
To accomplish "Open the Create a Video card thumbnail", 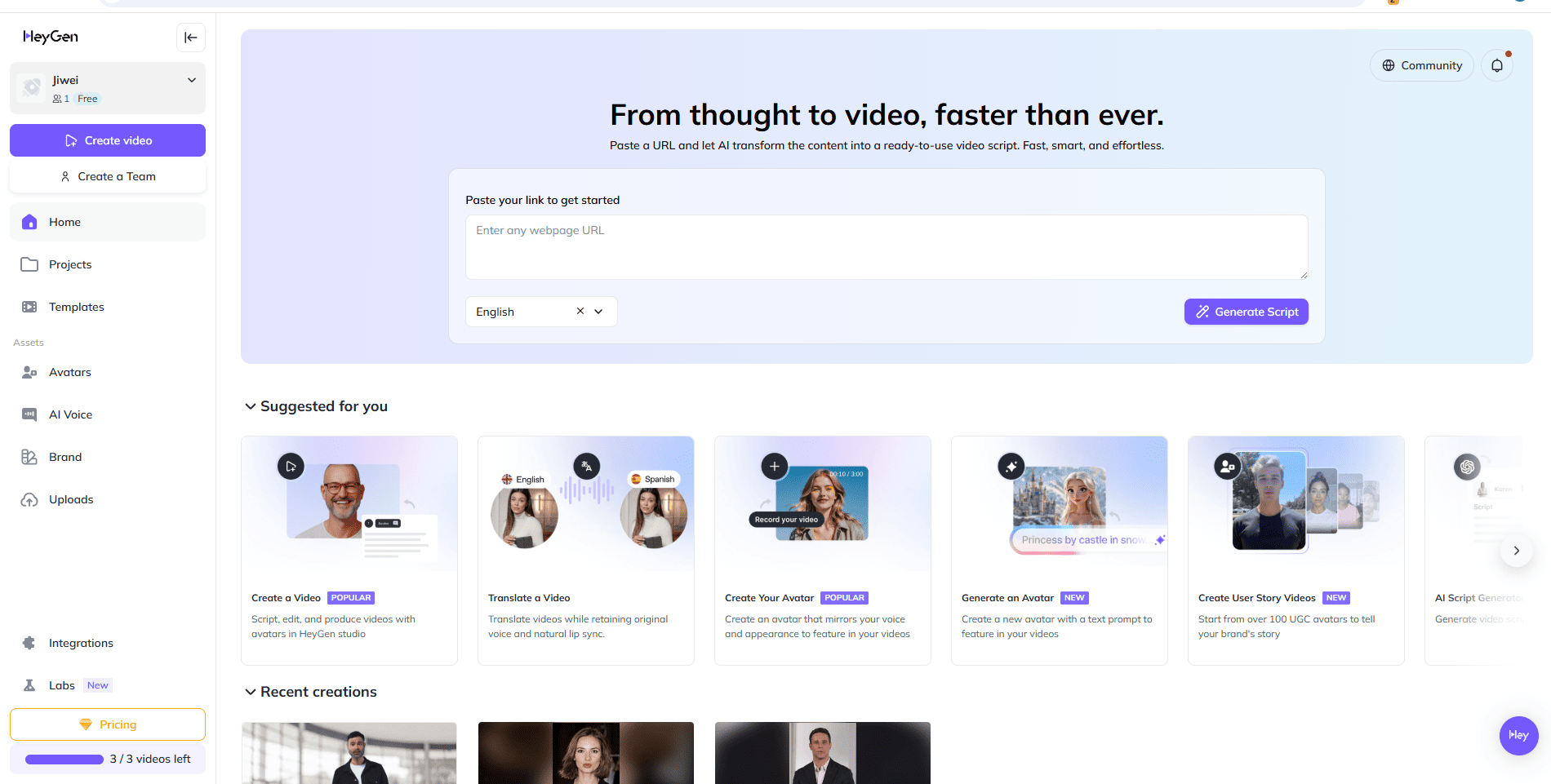I will pos(349,503).
